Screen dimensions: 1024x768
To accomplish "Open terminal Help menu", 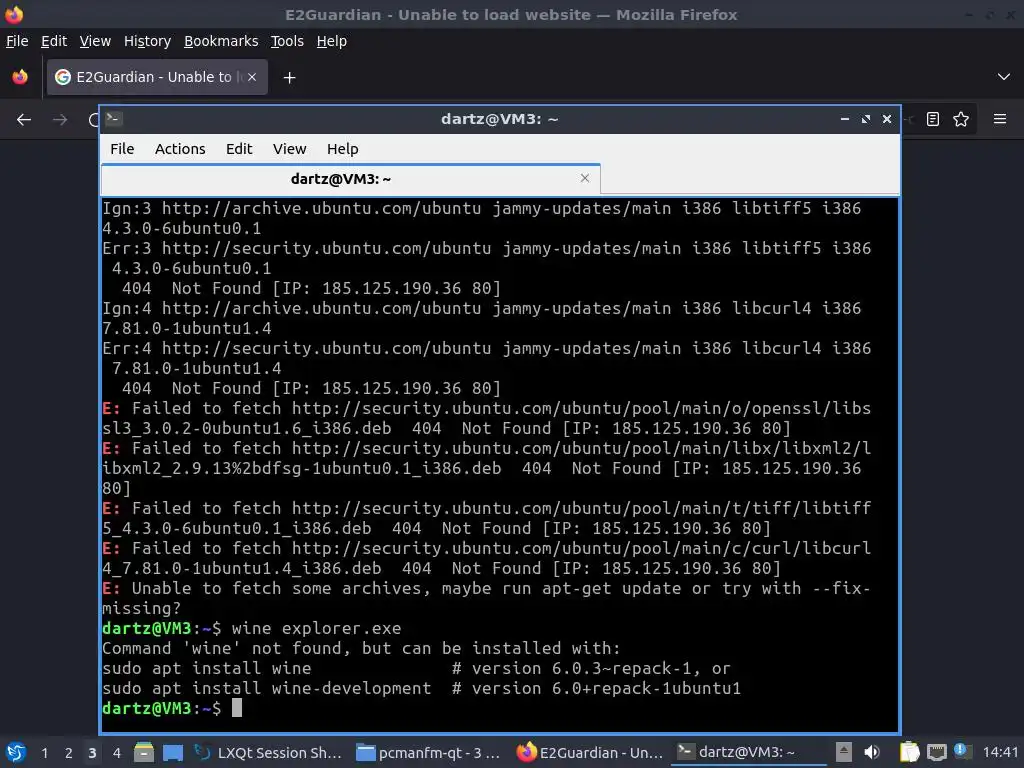I will click(342, 149).
